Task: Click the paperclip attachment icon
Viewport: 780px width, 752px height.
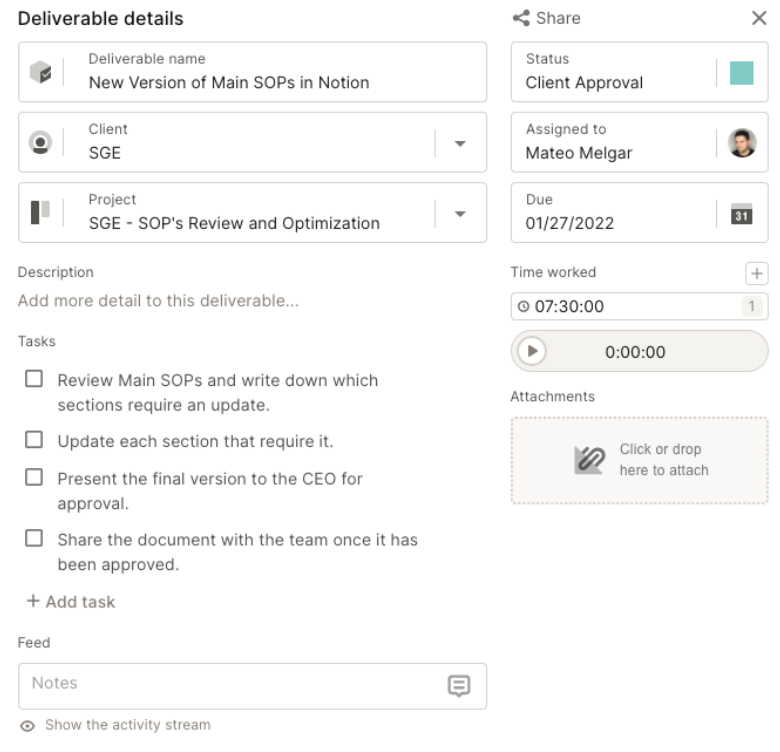Action: (x=589, y=460)
